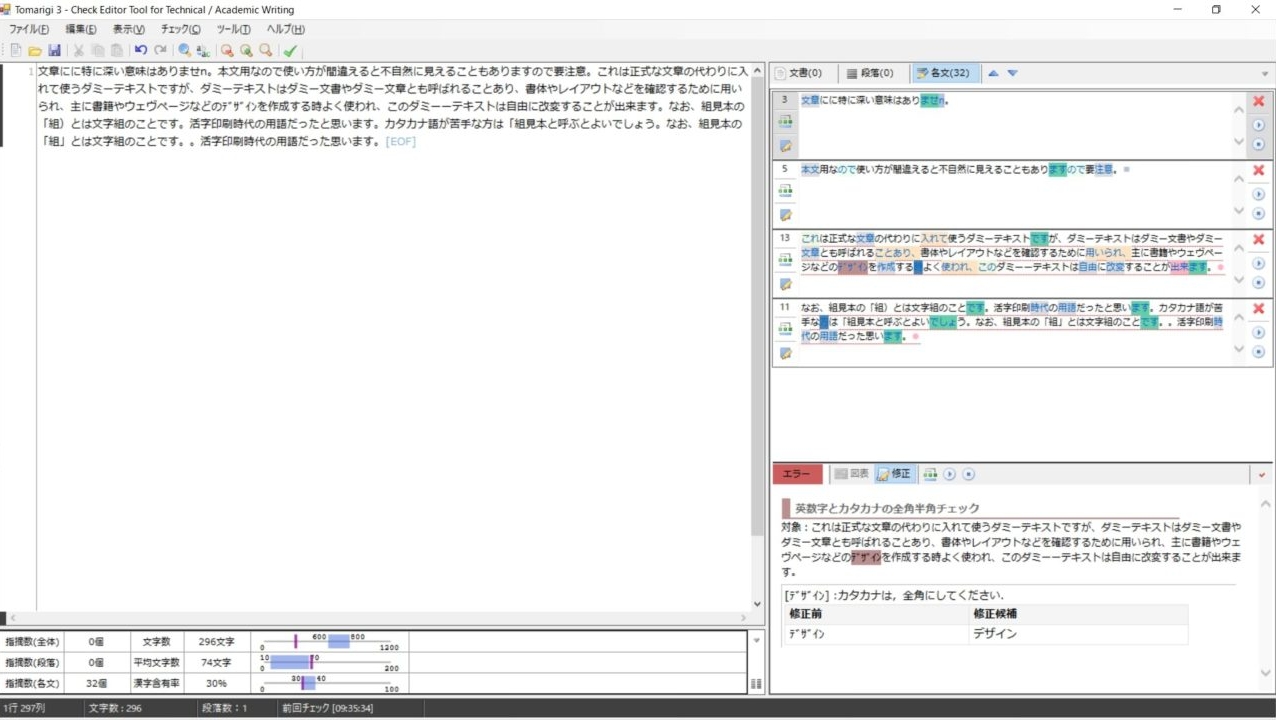This screenshot has width=1276, height=720.
Task: Open the search magnifier tool icon
Action: [x=184, y=50]
